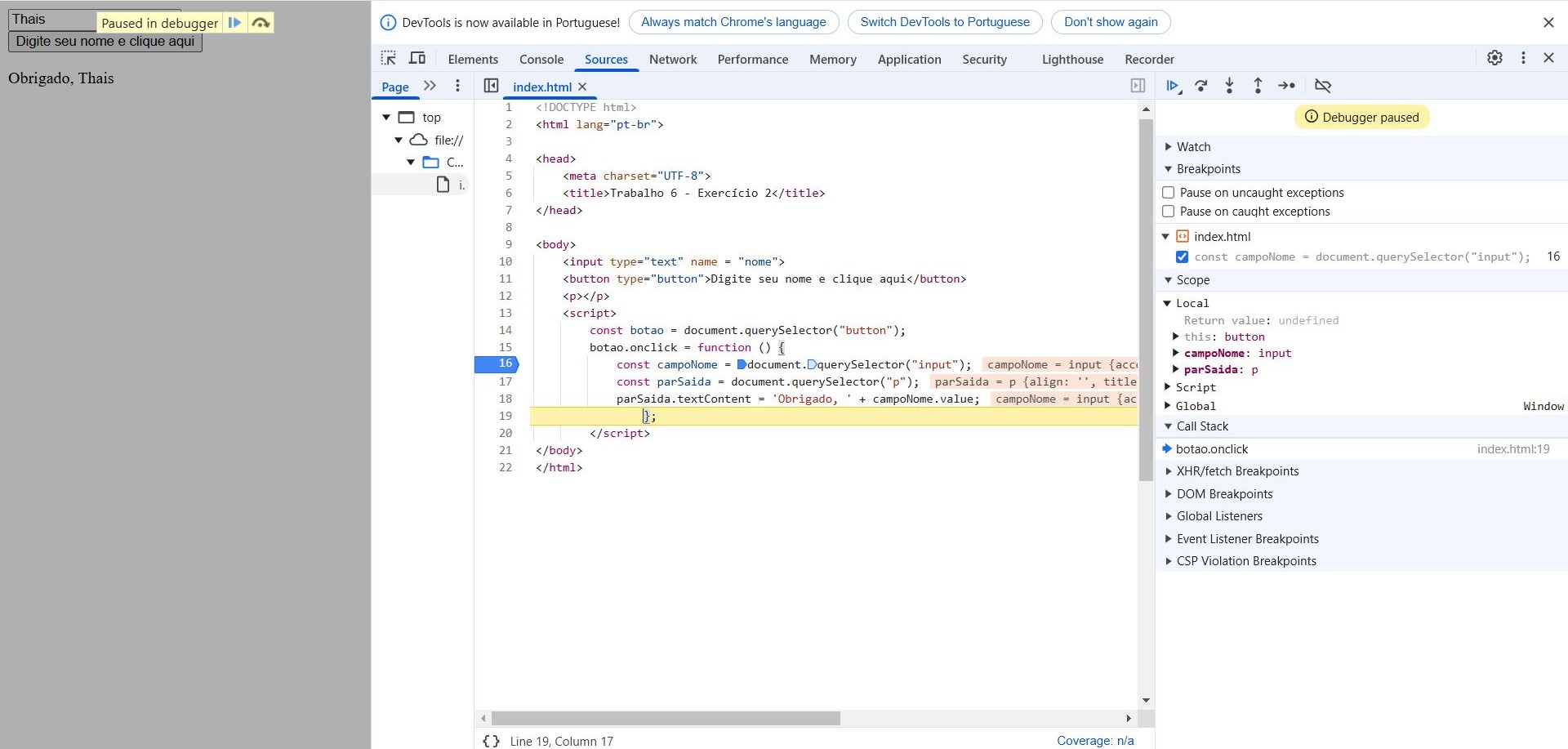Deactivate breakpoints icon
The width and height of the screenshot is (1568, 749).
click(1323, 86)
